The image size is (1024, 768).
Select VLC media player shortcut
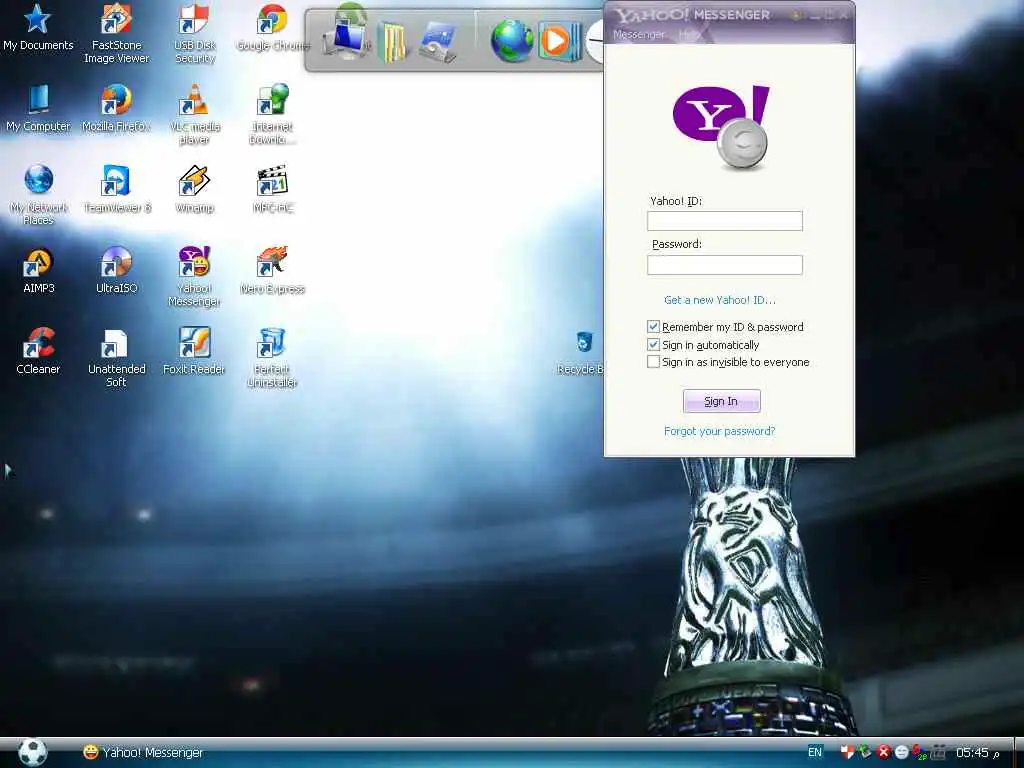point(195,114)
